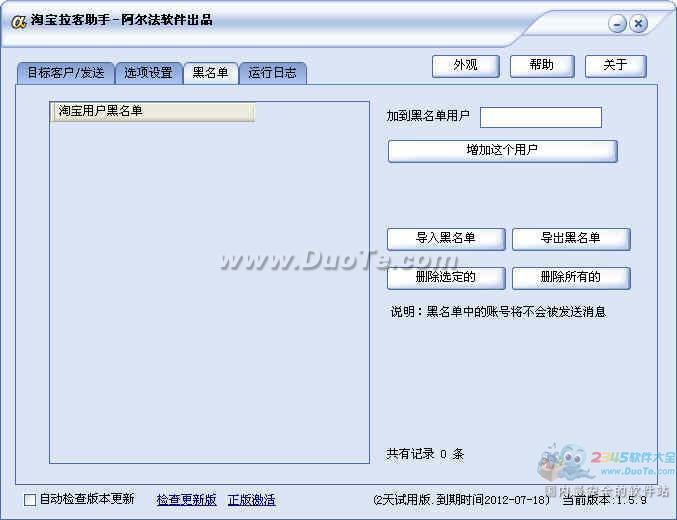
Task: Open the 正版激活 link
Action: tap(251, 500)
